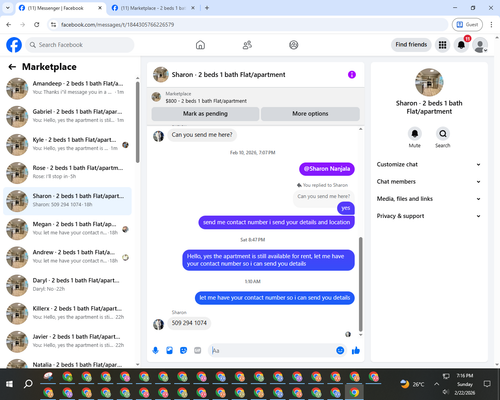Open Gabriel conversation in list

[67, 116]
